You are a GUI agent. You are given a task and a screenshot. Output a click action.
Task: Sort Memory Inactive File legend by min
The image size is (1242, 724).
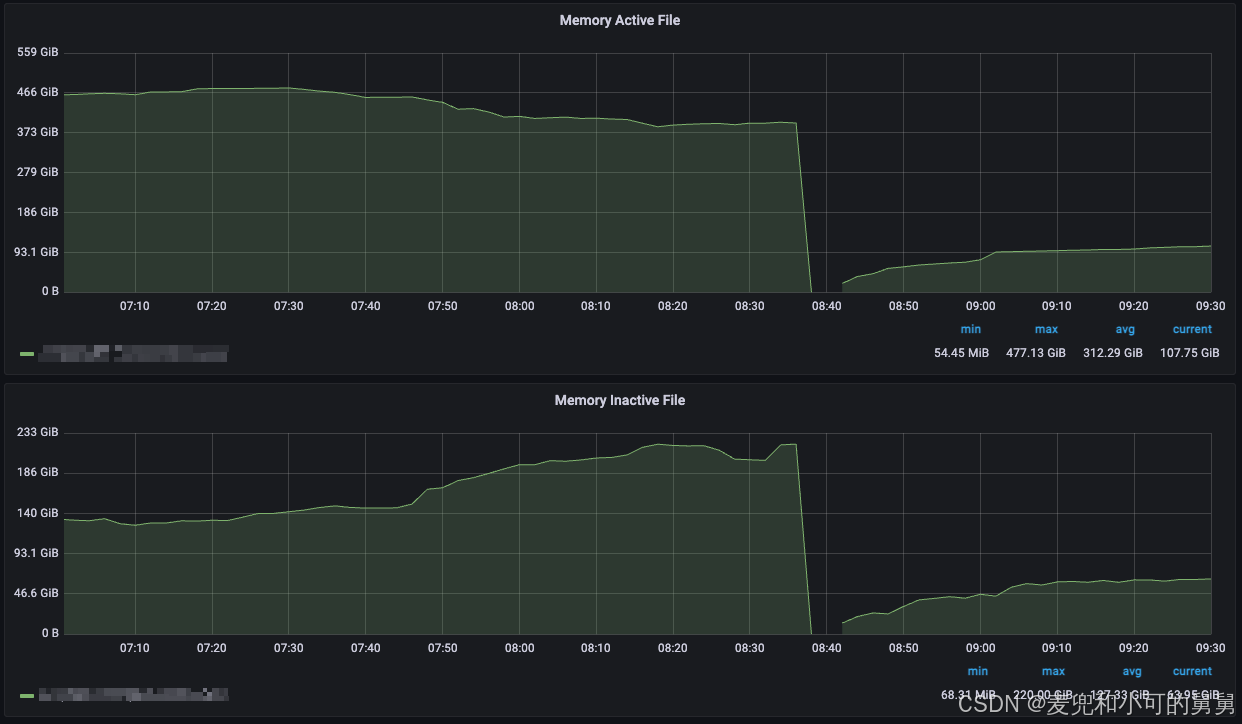pyautogui.click(x=978, y=671)
